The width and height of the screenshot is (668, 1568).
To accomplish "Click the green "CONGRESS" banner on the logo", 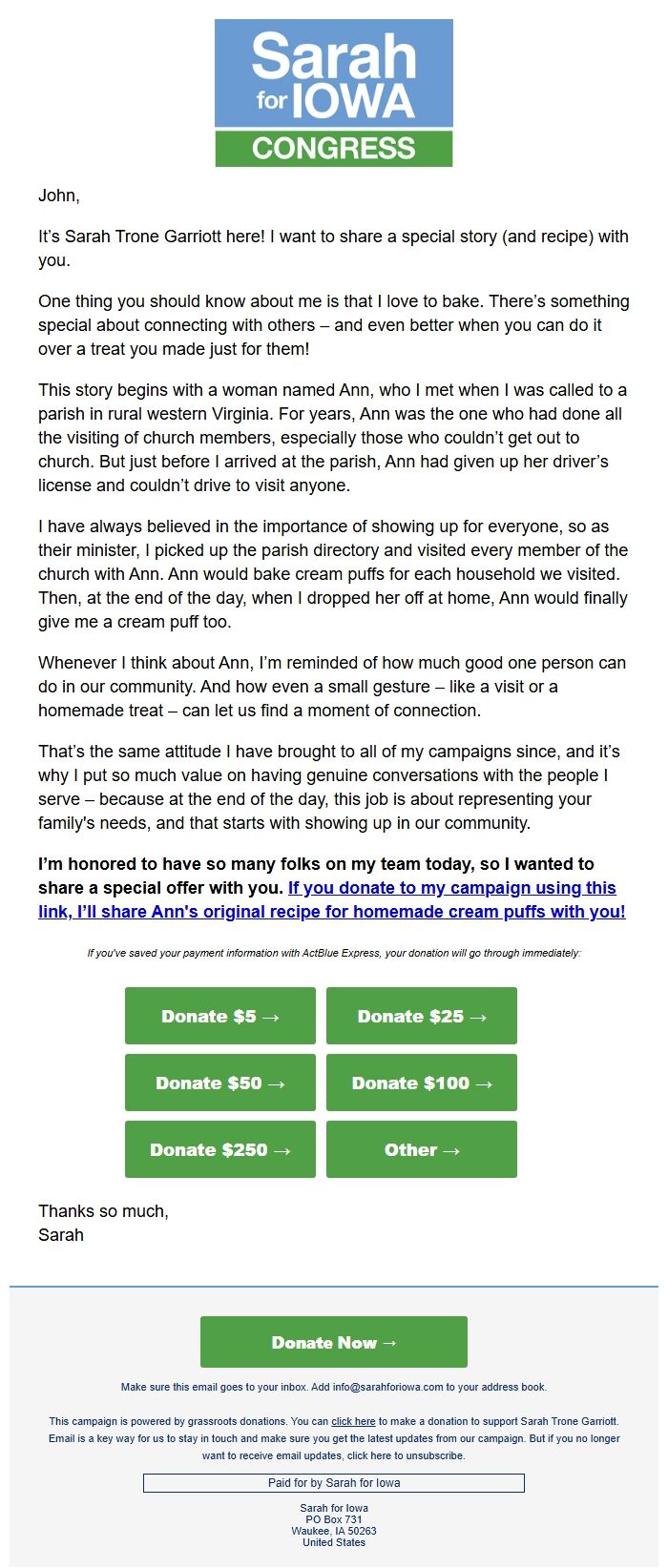I will (333, 148).
